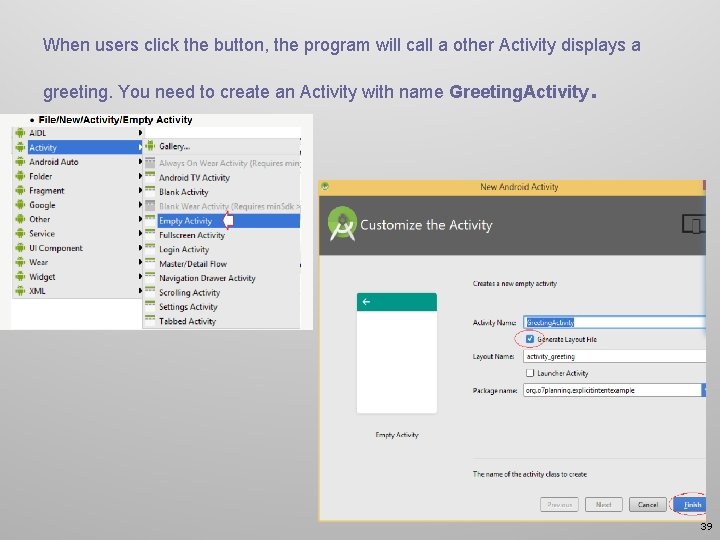Click the Android icon beside Fragment
Image resolution: width=720 pixels, height=540 pixels.
[20, 190]
